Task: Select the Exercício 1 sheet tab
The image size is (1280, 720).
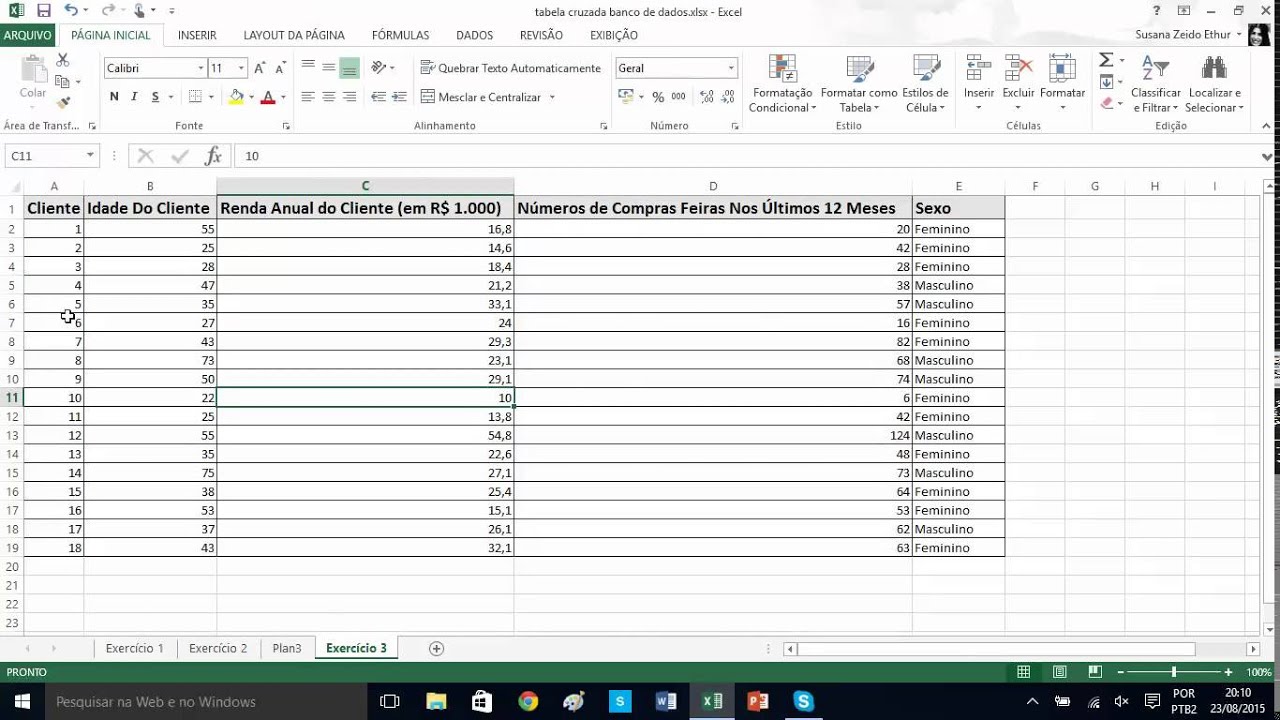Action: click(x=134, y=648)
